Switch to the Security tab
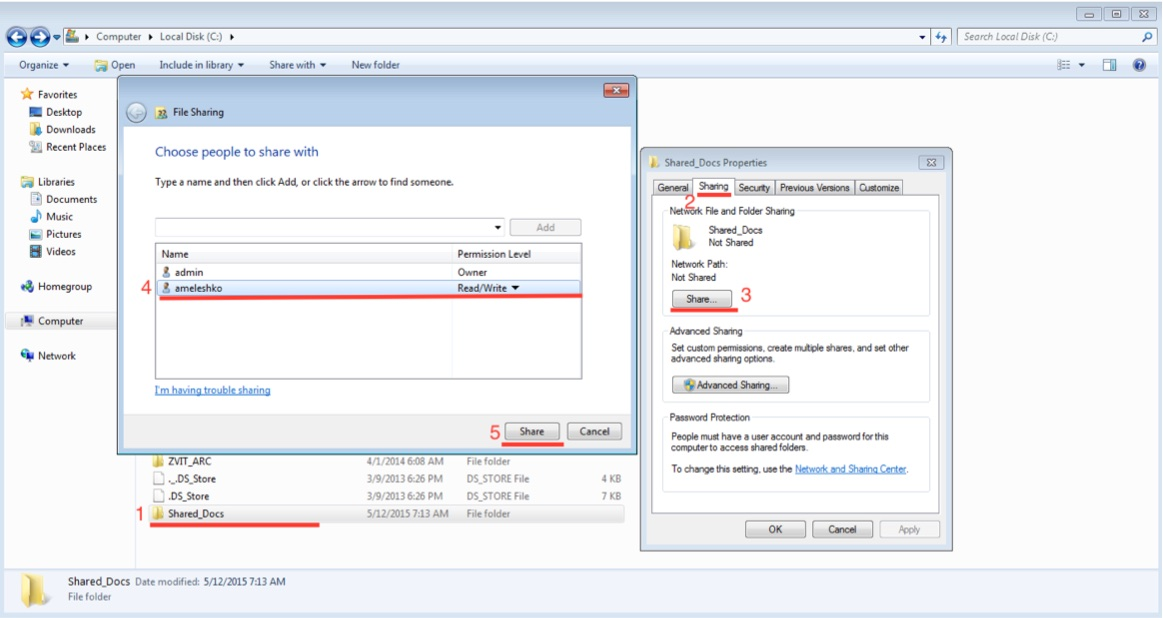Image resolution: width=1163 pixels, height=618 pixels. click(x=753, y=187)
